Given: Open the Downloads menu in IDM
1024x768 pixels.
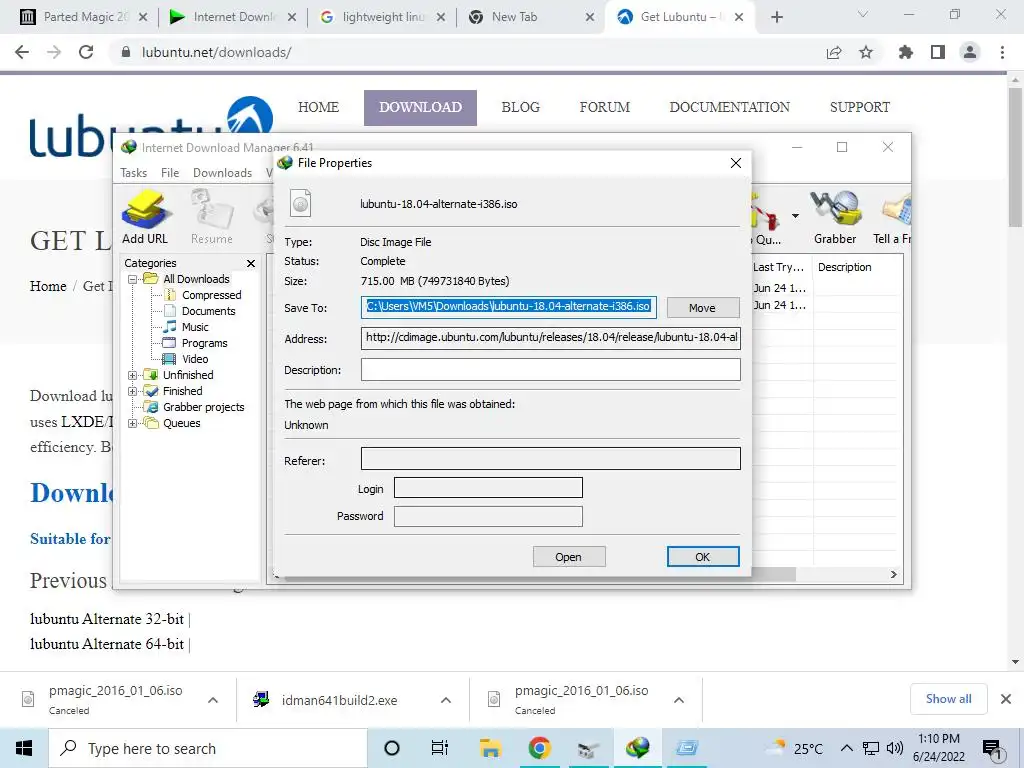Looking at the screenshot, I should [x=222, y=172].
